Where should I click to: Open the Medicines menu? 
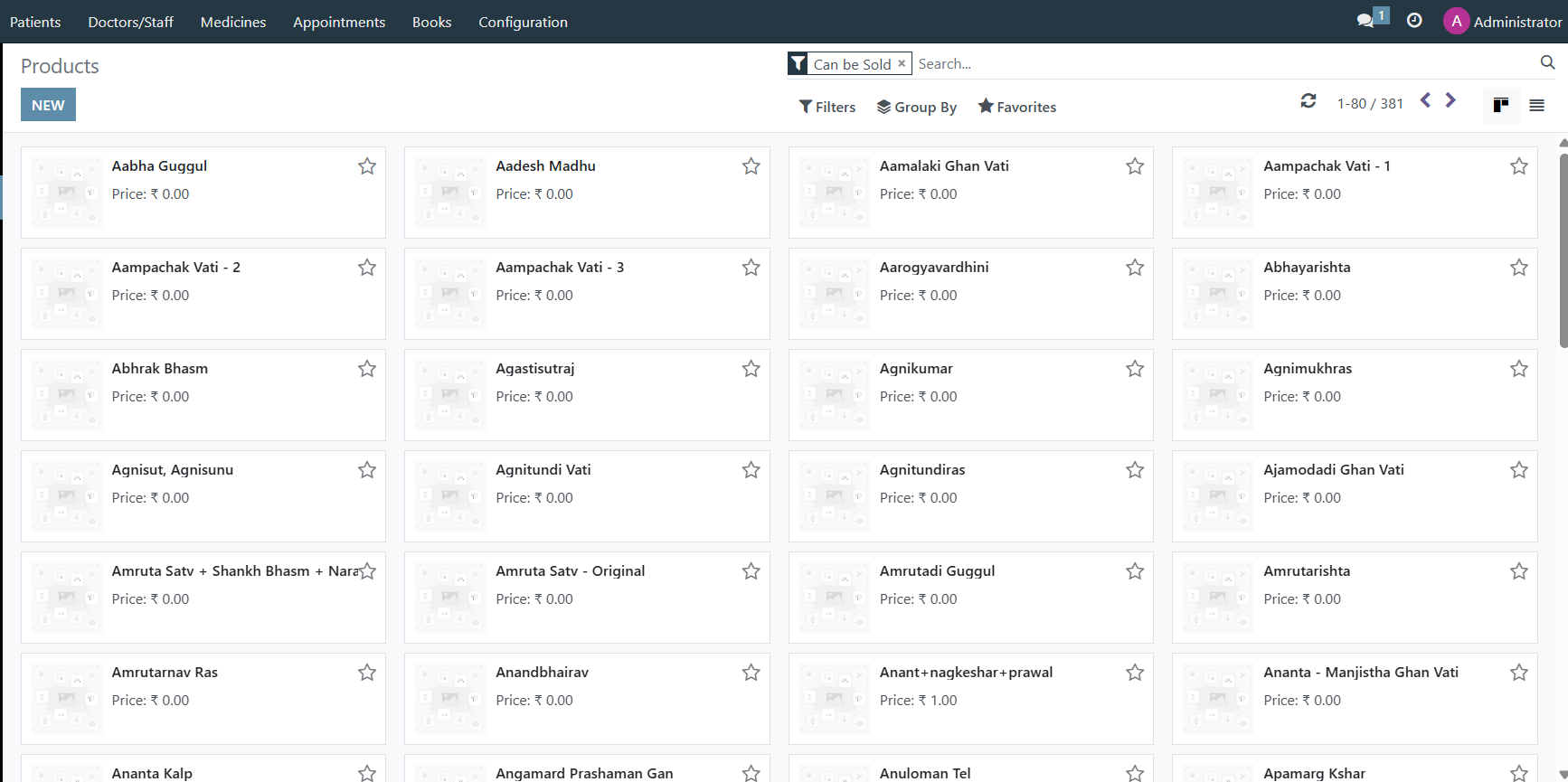233,22
